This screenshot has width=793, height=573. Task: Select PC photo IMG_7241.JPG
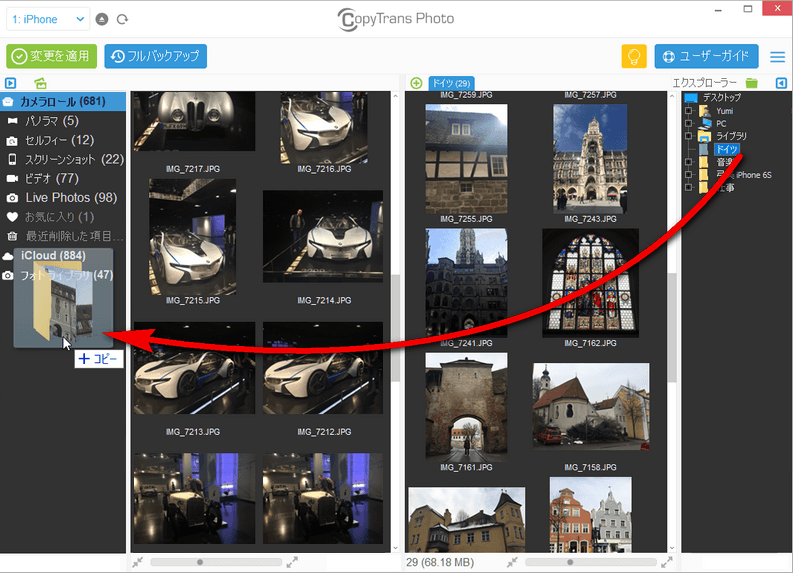tap(466, 283)
